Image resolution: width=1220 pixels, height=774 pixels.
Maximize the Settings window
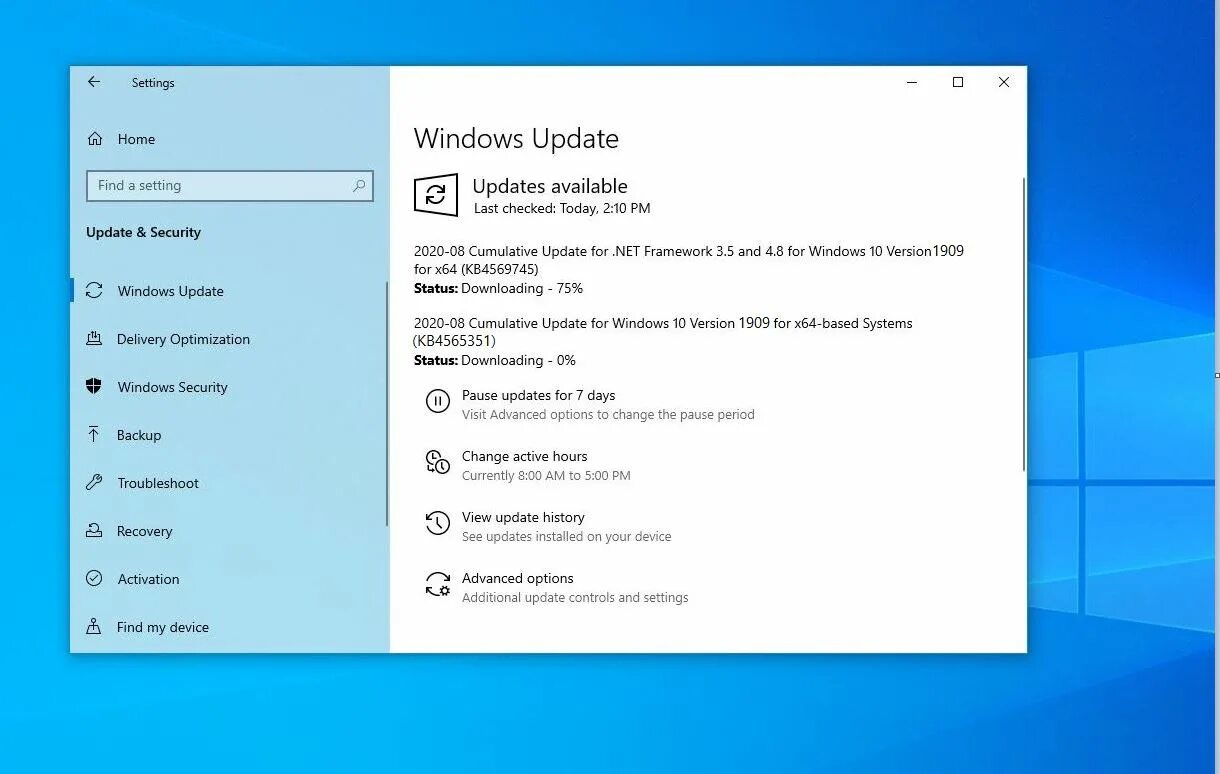click(x=958, y=82)
